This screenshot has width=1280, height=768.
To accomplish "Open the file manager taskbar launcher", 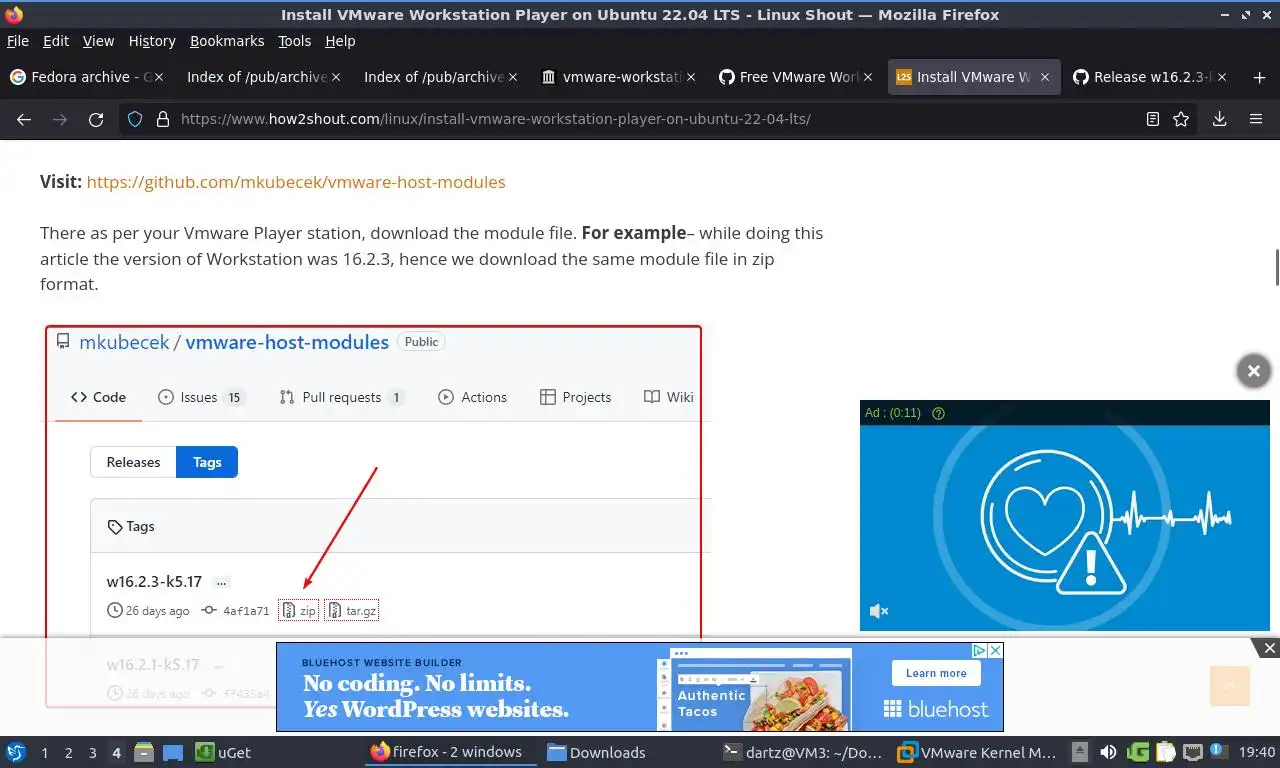I will pyautogui.click(x=144, y=752).
